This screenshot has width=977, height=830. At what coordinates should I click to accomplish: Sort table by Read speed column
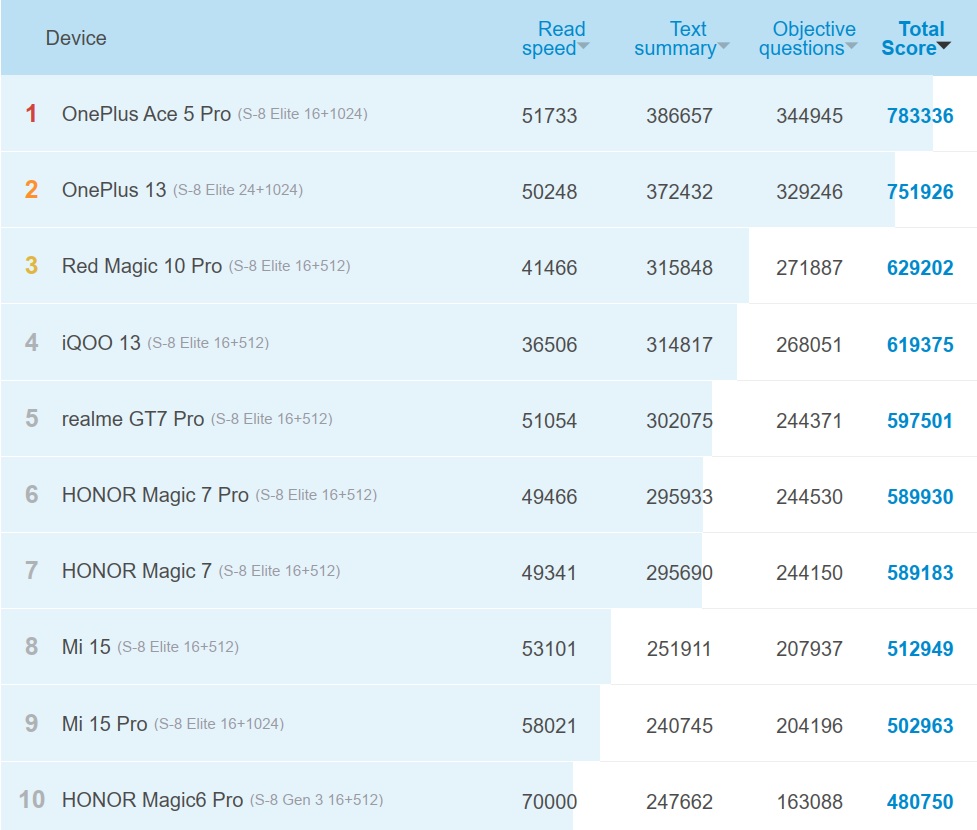555,39
